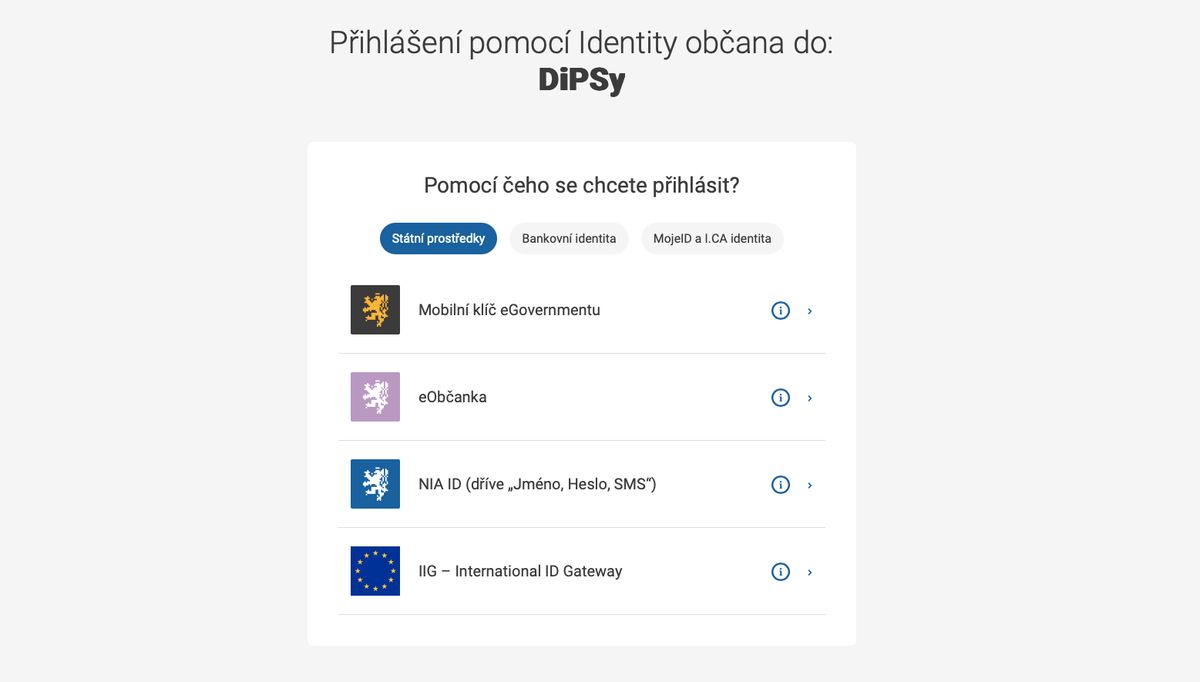Click the blue NIA ID lion icon
This screenshot has width=1200, height=682.
pos(375,484)
